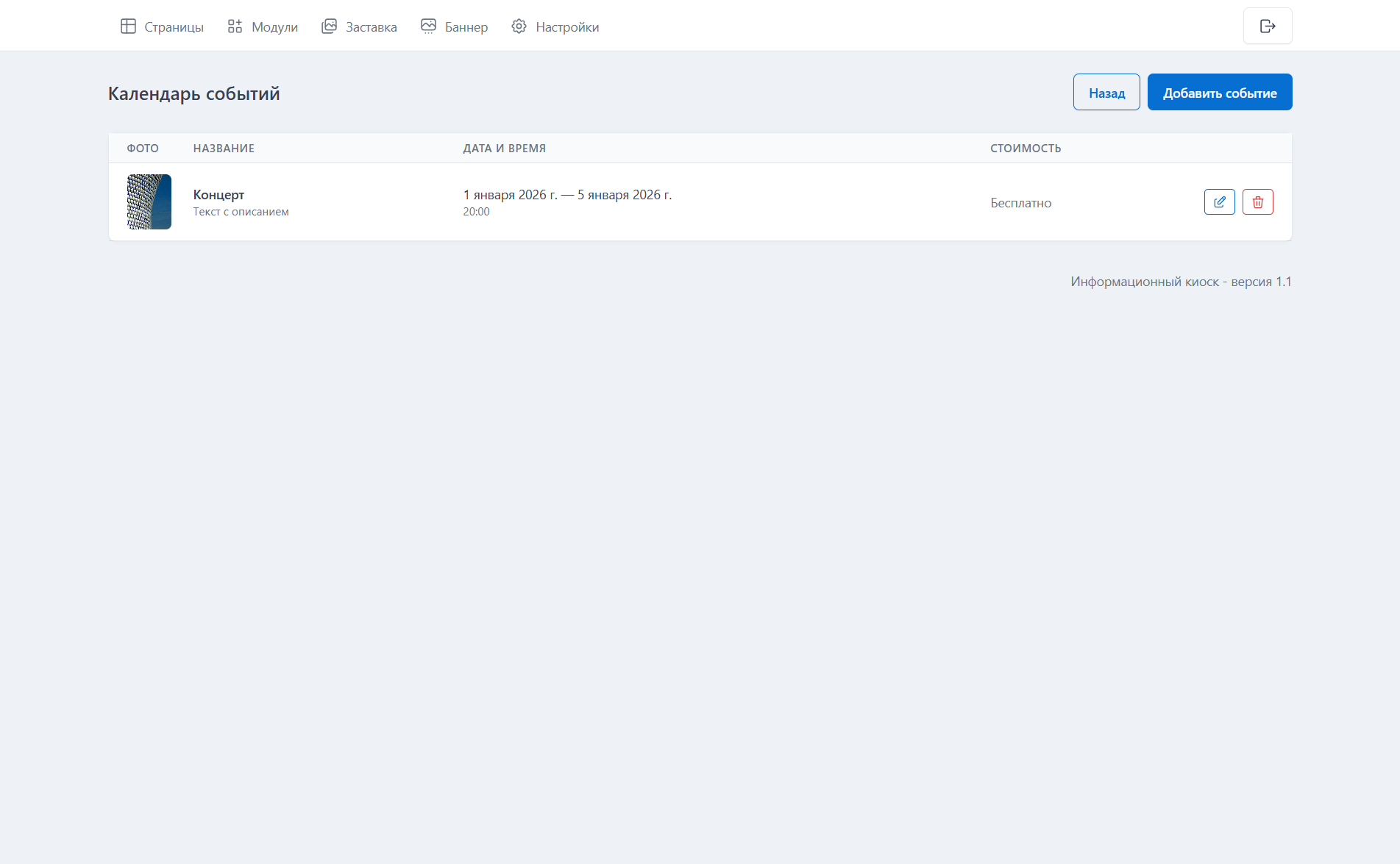Open the Страницы menu item

174,27
